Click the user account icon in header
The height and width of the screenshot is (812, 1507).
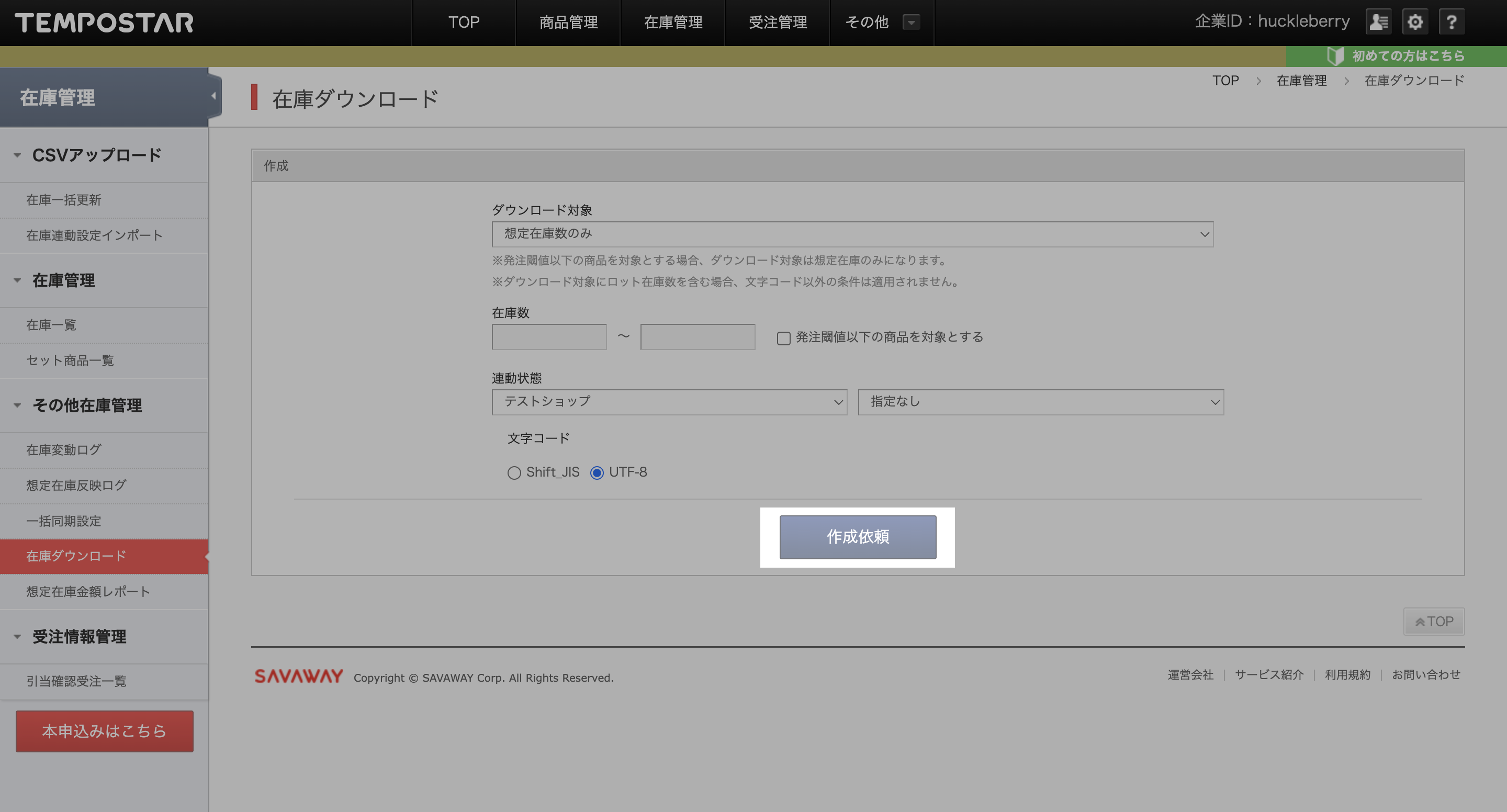(1378, 22)
